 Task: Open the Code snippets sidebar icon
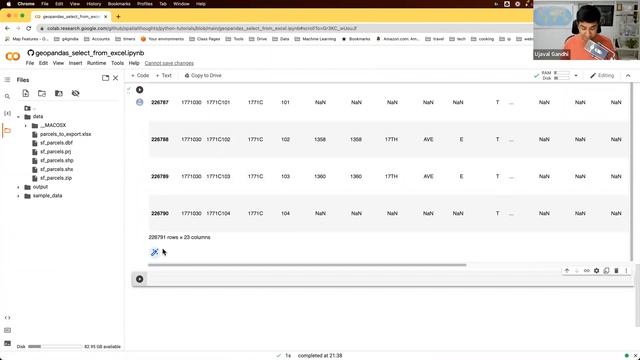(x=7, y=318)
